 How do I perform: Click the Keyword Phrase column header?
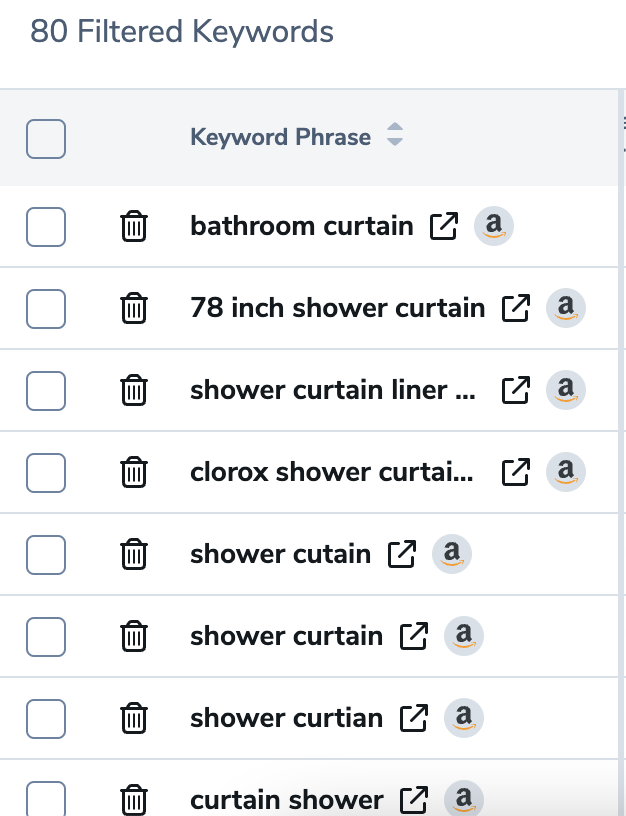pyautogui.click(x=280, y=138)
